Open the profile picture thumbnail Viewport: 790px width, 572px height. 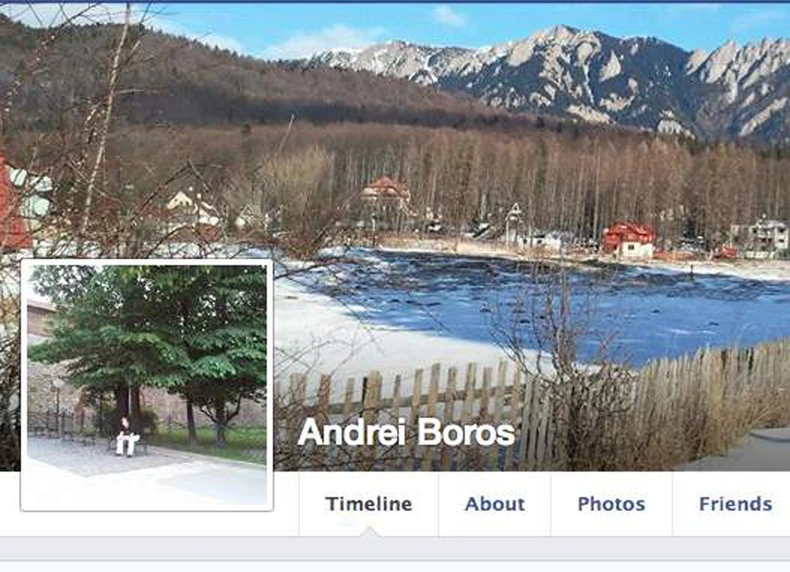pyautogui.click(x=147, y=385)
